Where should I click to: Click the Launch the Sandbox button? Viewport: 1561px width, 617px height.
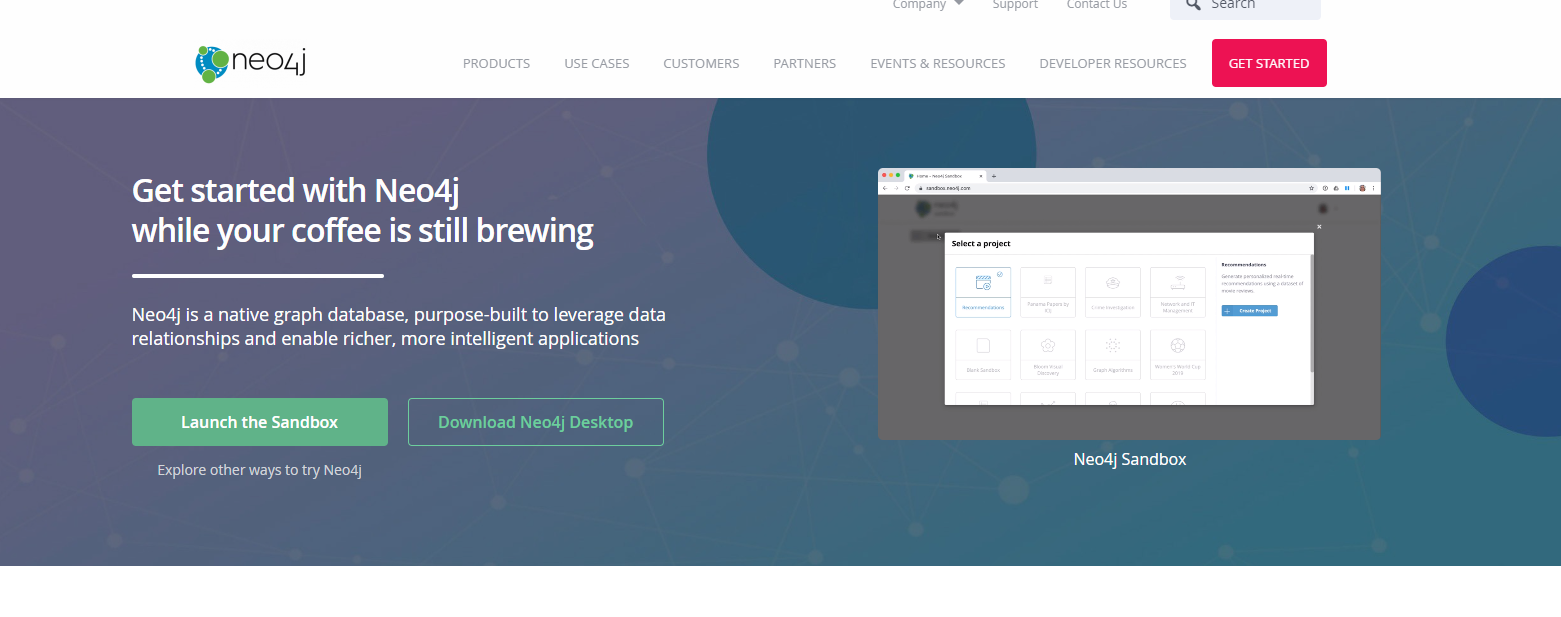(260, 422)
